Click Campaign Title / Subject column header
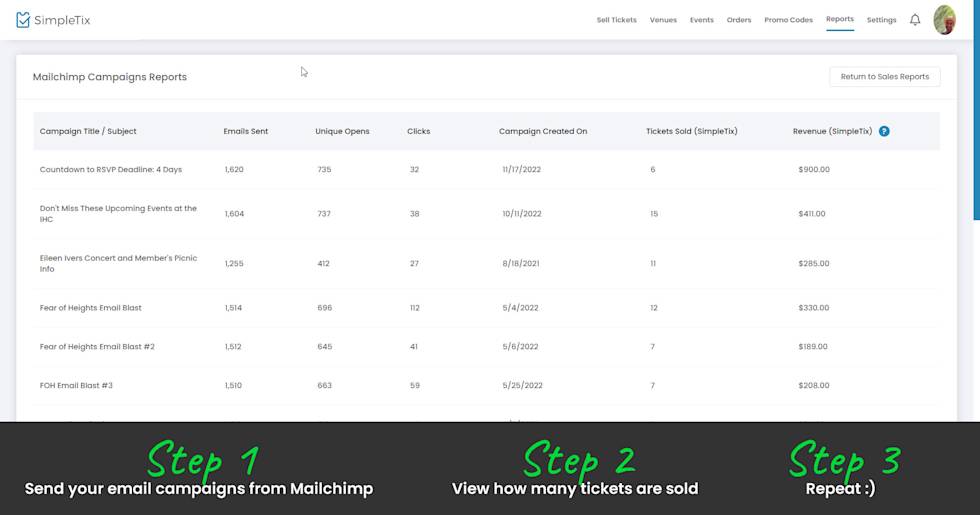Image resolution: width=980 pixels, height=515 pixels. [x=88, y=131]
